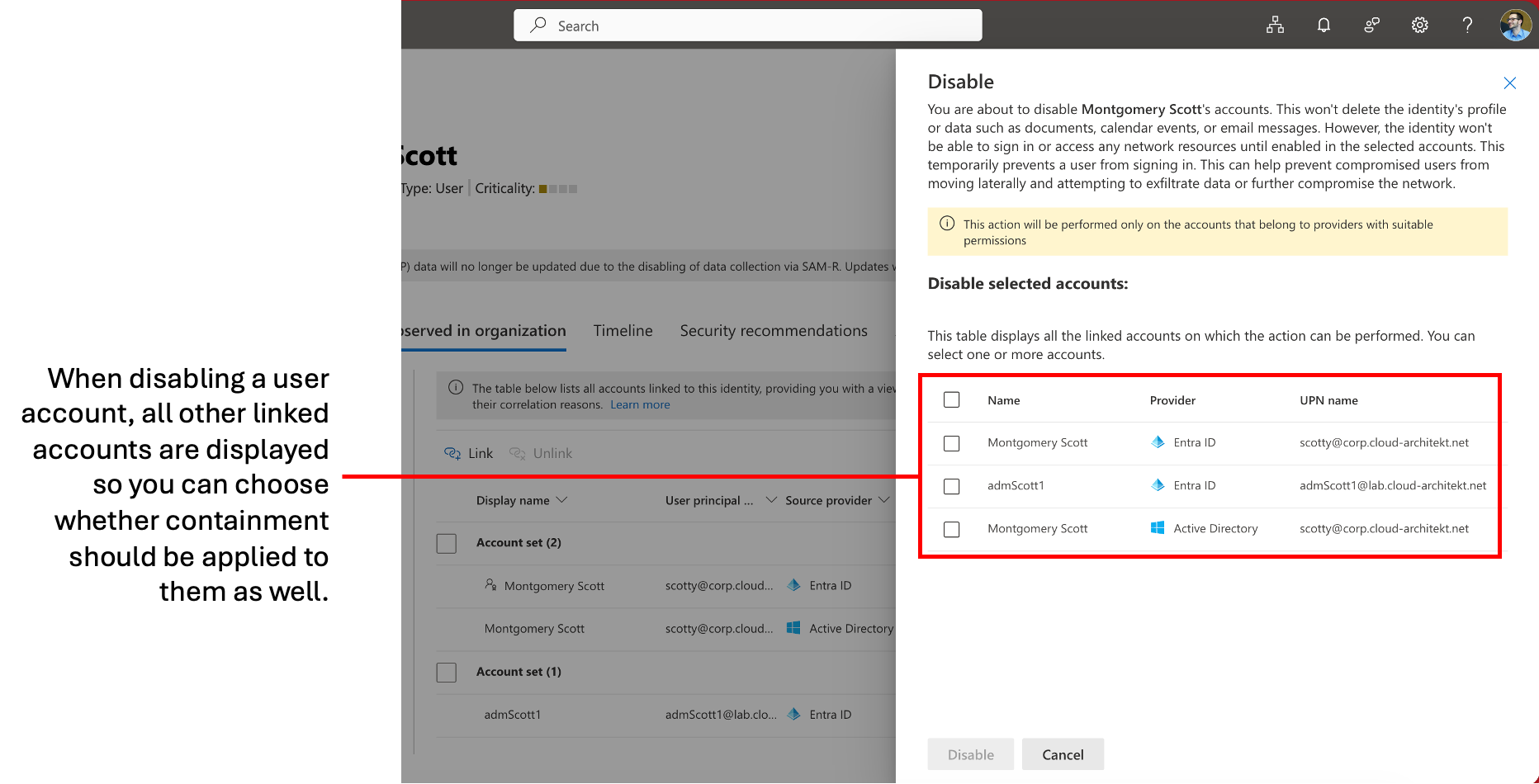Open the notifications bell icon
This screenshot has height=784, width=1539.
[1324, 25]
